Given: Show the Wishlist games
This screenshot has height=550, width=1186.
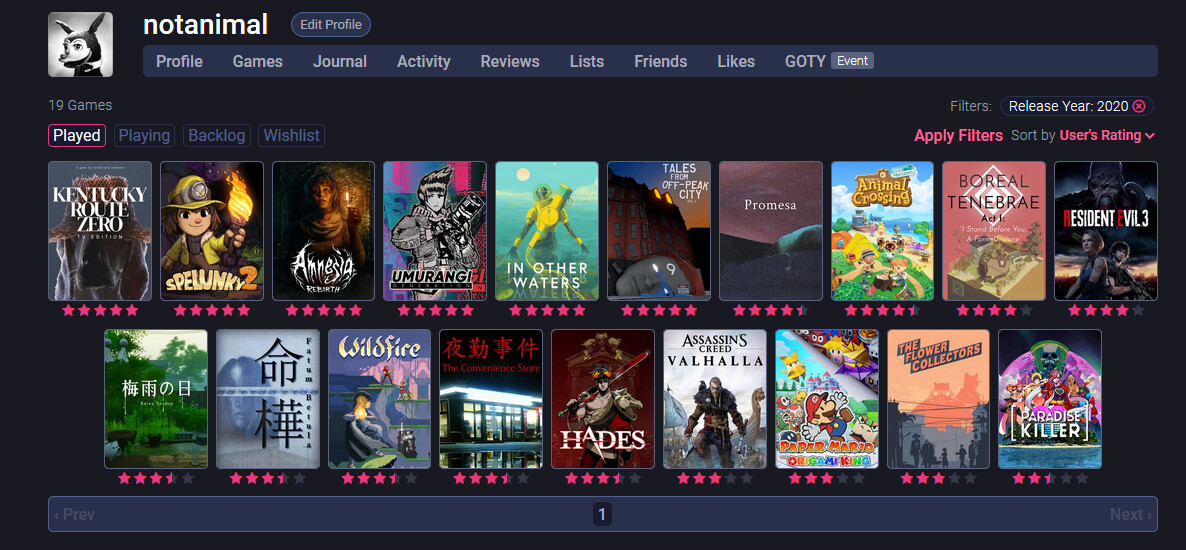Looking at the screenshot, I should coord(292,135).
